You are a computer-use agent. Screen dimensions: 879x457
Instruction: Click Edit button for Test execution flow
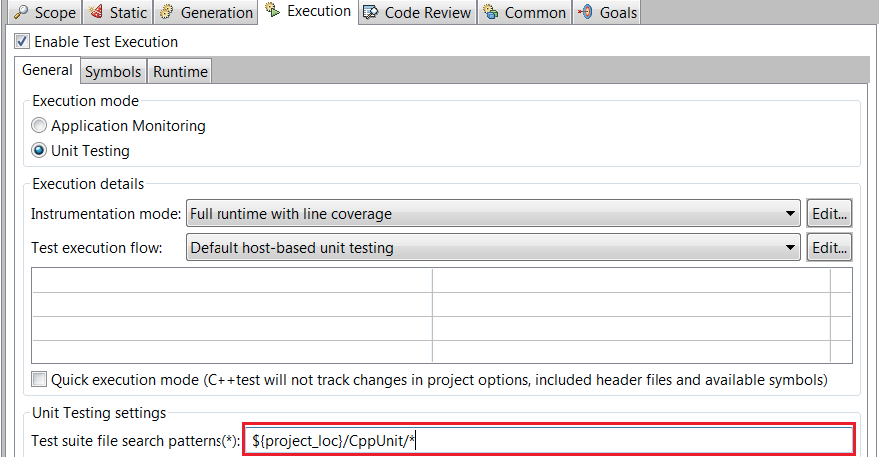(x=829, y=247)
